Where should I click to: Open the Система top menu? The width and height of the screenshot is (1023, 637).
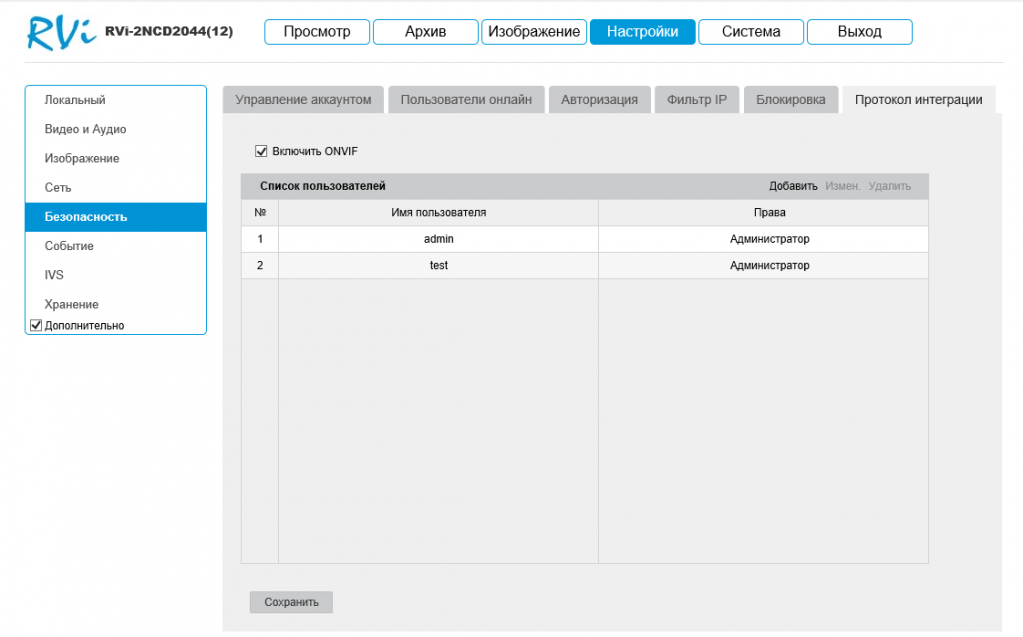(751, 32)
